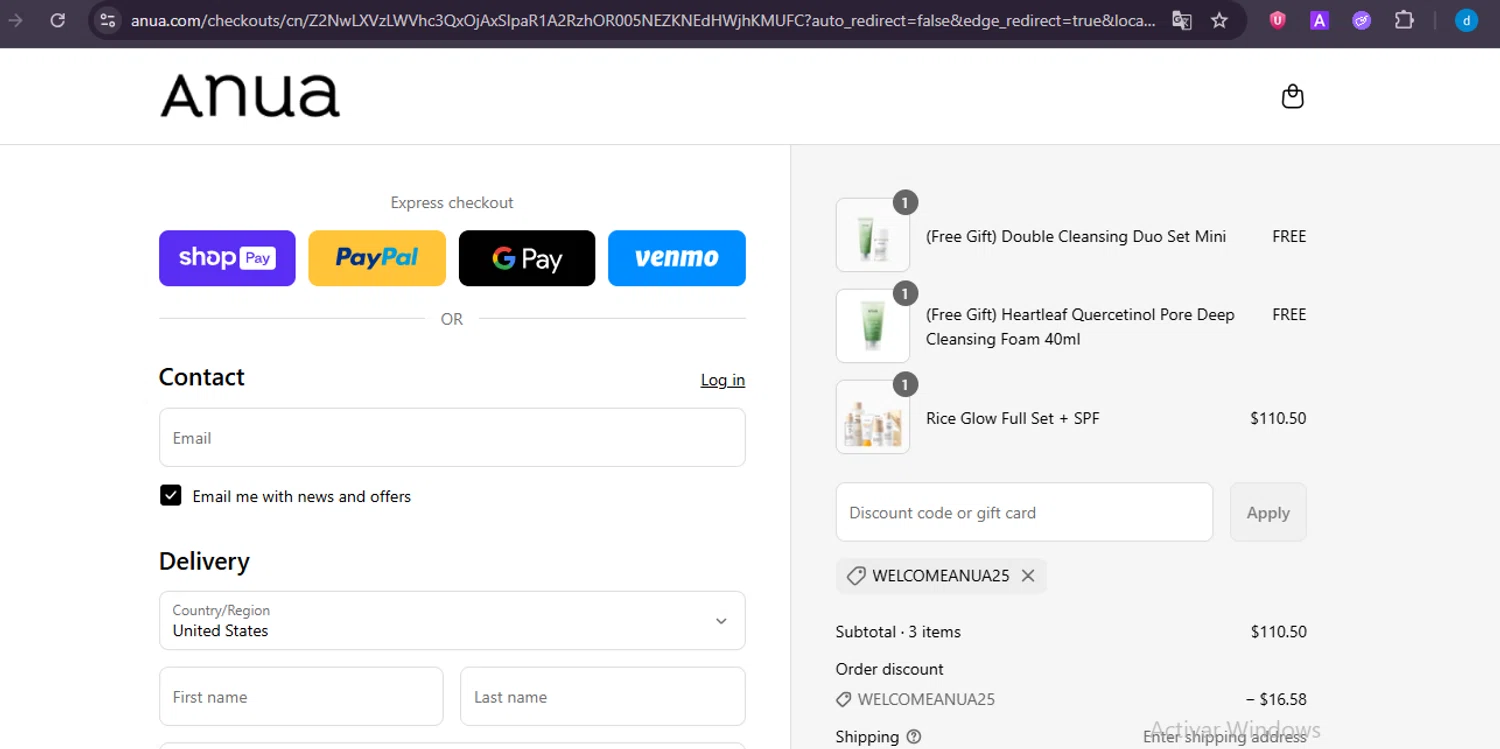Pay with PayPal
Screen dimensions: 1500x749
click(377, 258)
